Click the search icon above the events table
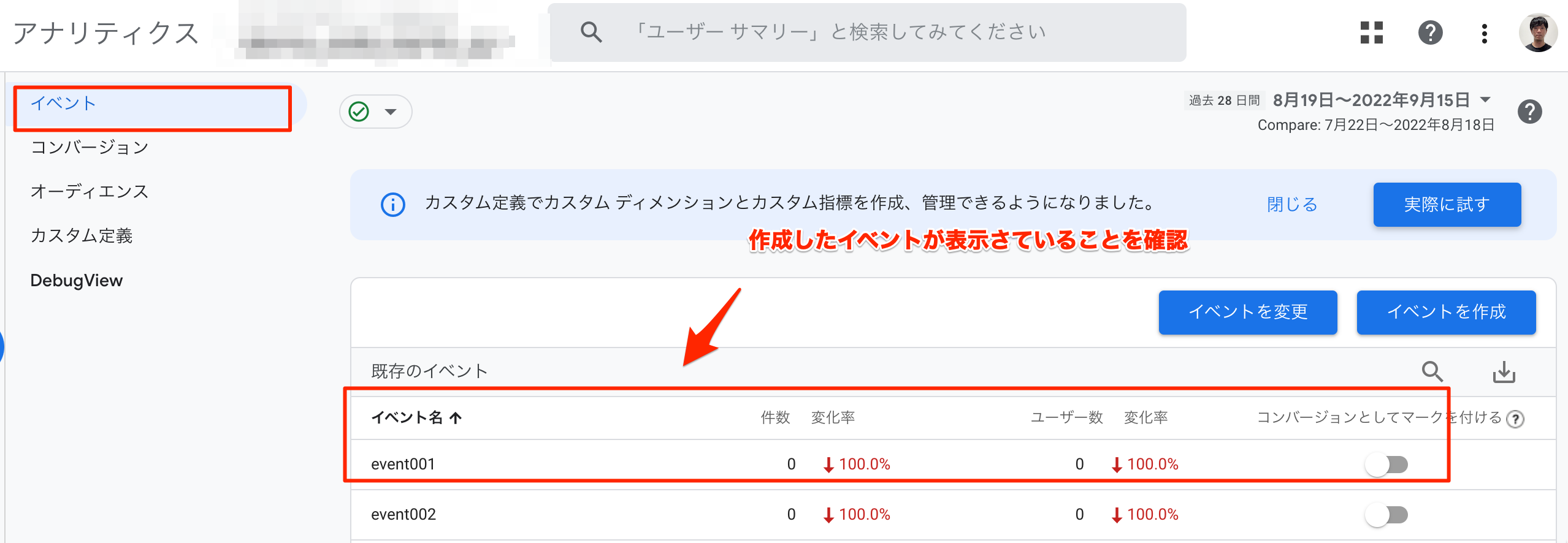1568x543 pixels. 1432,371
